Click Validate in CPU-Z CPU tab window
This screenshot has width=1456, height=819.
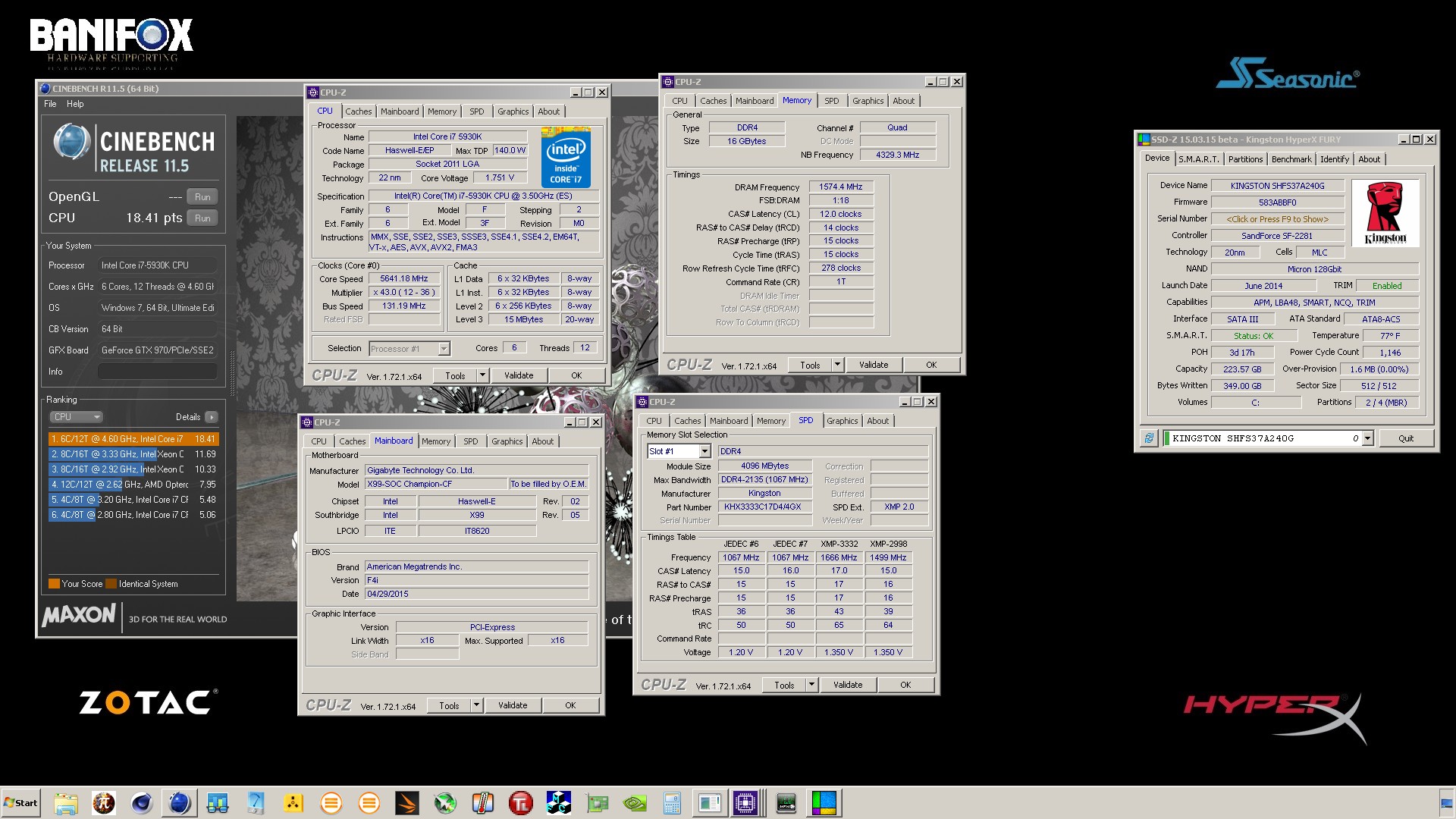[x=519, y=375]
